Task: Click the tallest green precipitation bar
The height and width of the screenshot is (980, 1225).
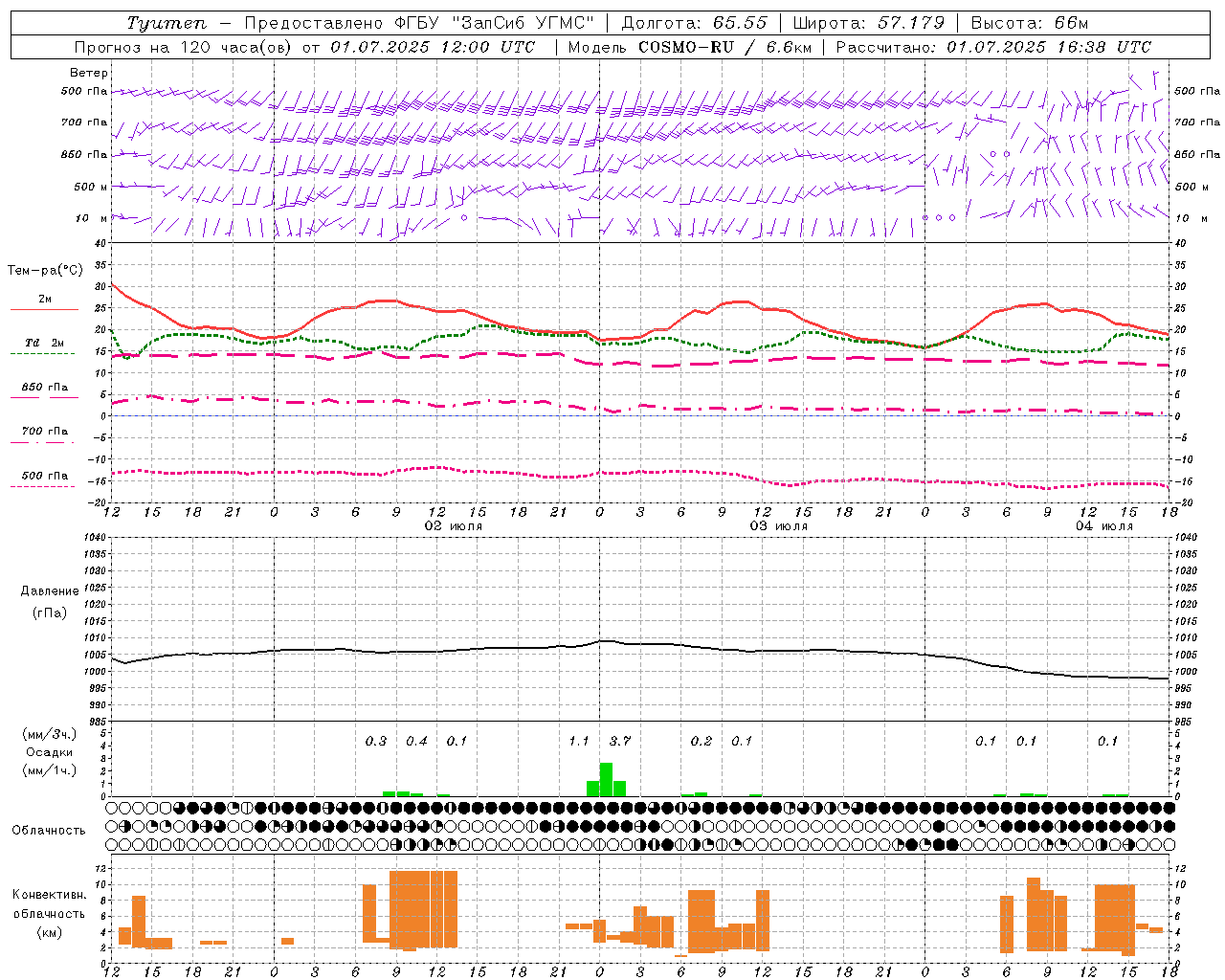Action: (606, 779)
